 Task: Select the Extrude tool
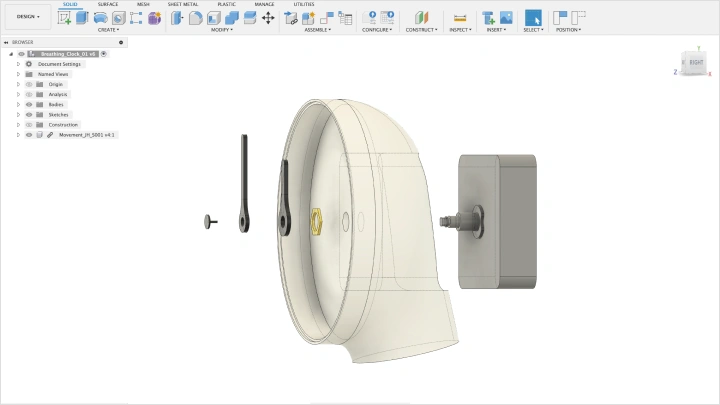click(x=82, y=18)
